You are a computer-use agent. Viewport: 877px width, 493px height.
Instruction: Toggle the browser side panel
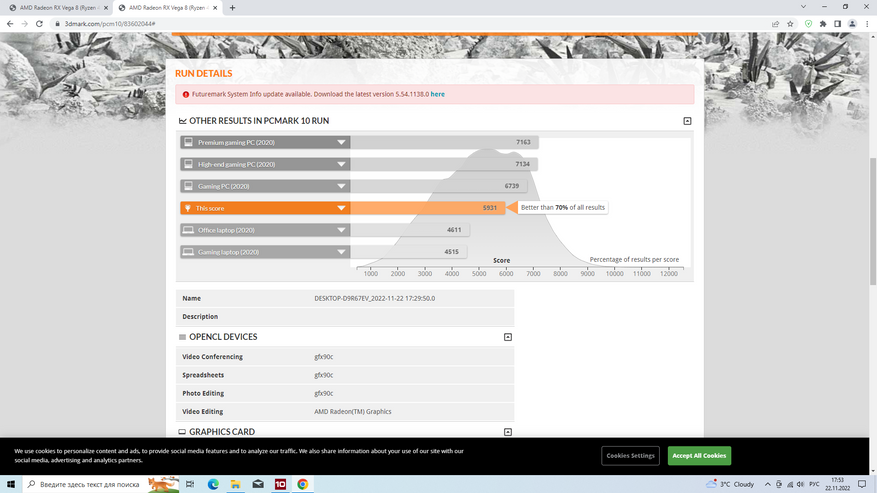coord(837,24)
